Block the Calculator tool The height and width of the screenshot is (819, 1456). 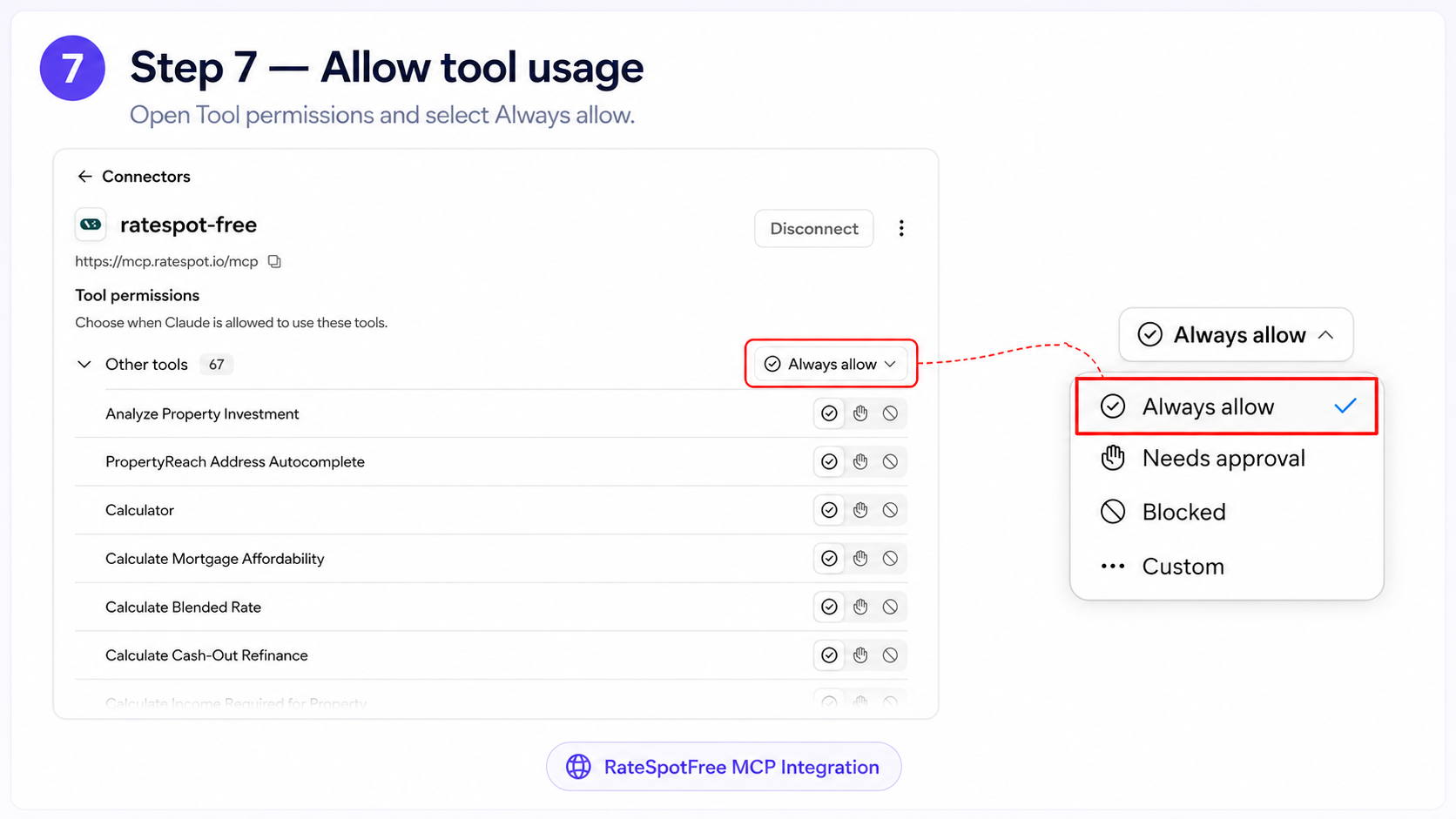coord(890,510)
